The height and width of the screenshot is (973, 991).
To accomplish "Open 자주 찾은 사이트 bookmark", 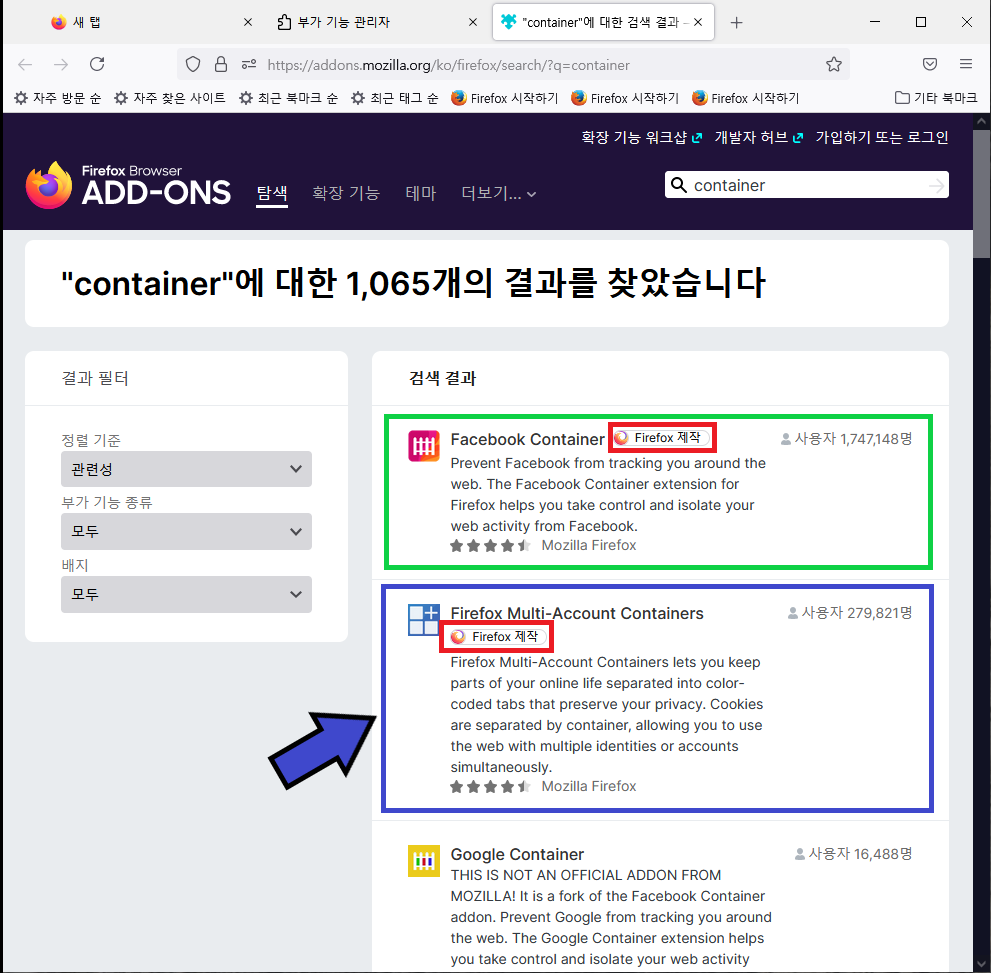I will click(170, 98).
